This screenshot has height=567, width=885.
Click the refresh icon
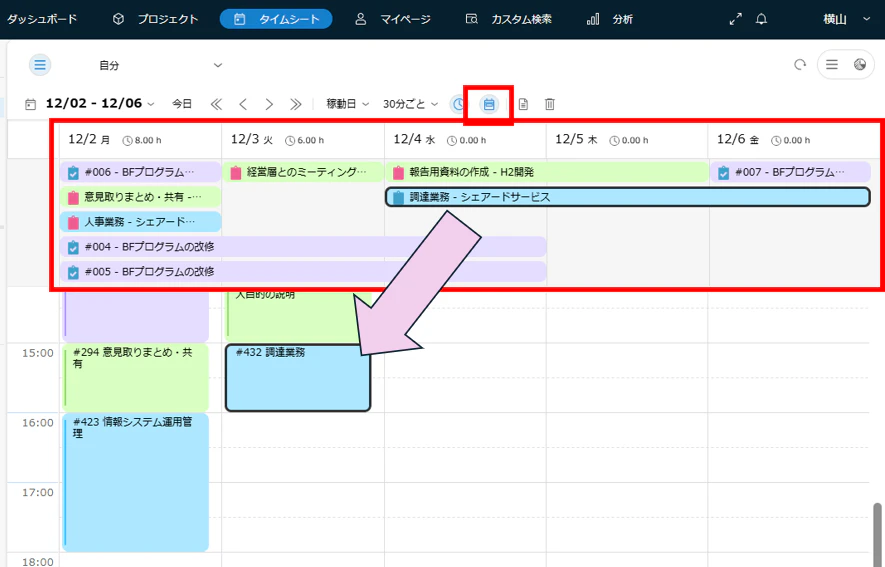pos(800,65)
